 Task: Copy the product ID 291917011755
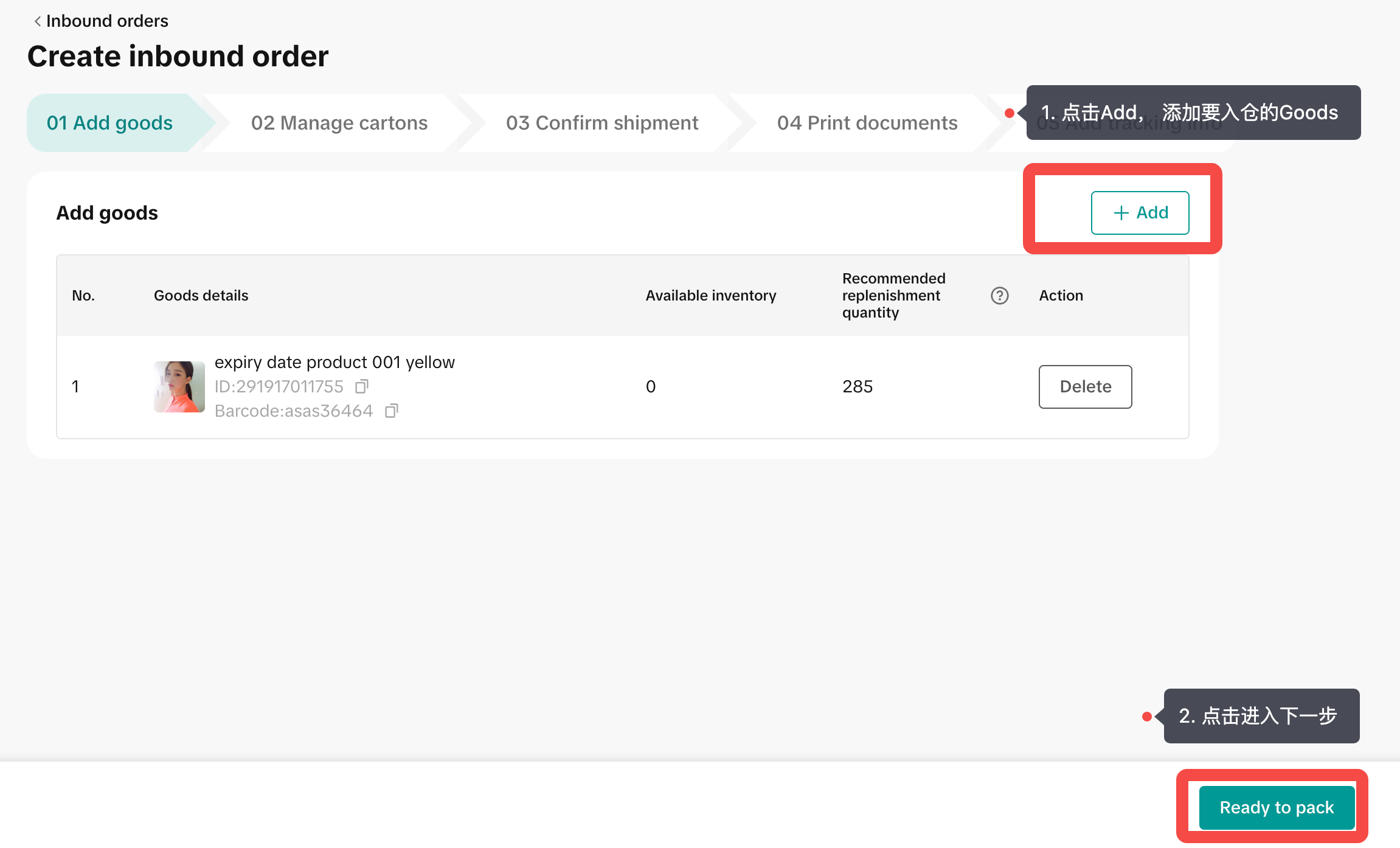(x=362, y=386)
